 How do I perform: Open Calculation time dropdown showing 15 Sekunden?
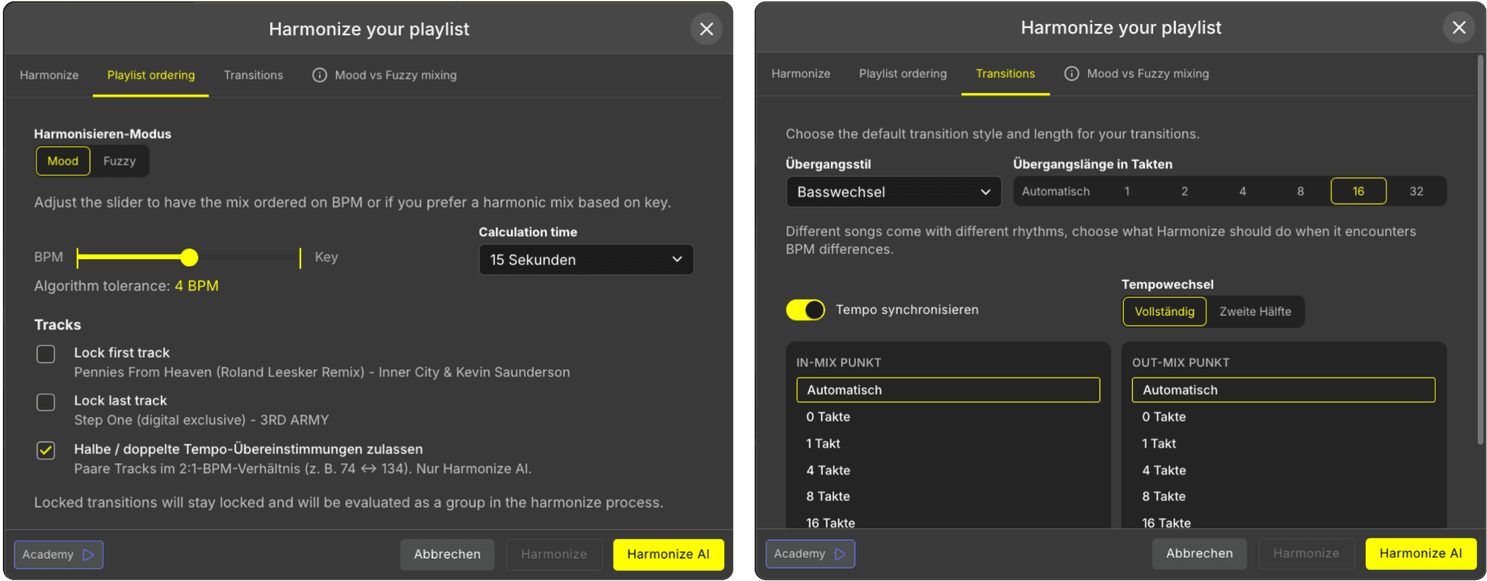coord(586,260)
